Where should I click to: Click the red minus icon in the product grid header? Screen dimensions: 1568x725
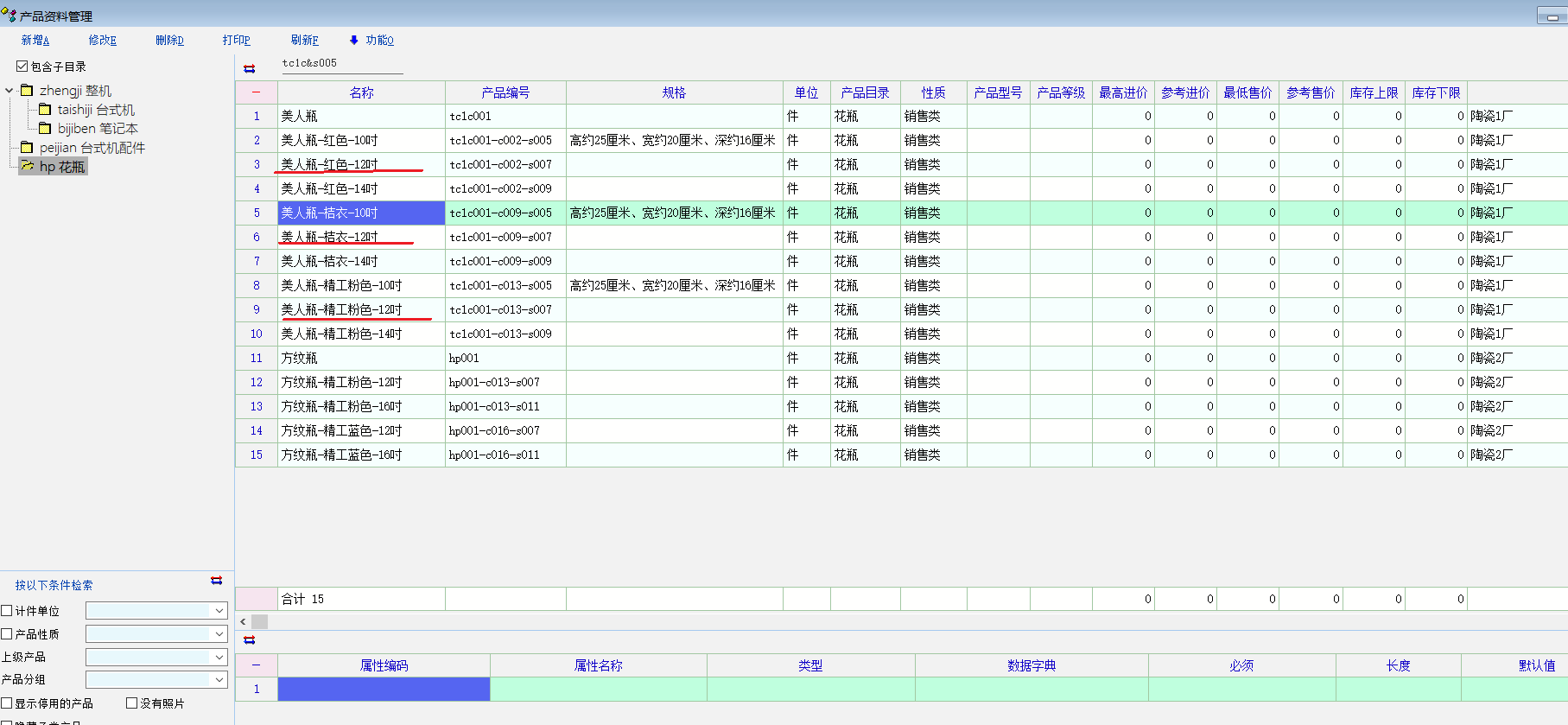point(256,92)
